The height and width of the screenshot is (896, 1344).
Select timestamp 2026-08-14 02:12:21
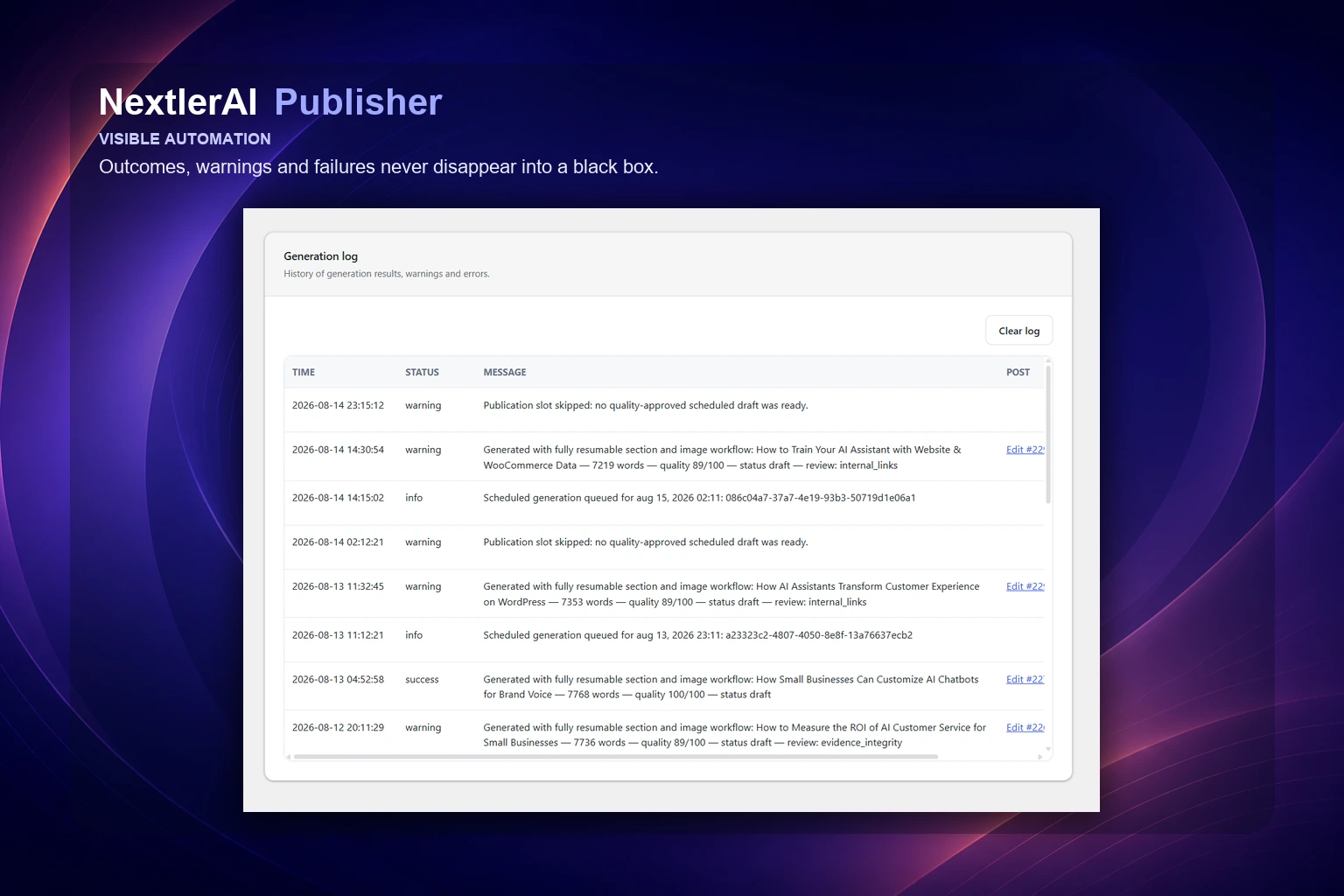338,542
